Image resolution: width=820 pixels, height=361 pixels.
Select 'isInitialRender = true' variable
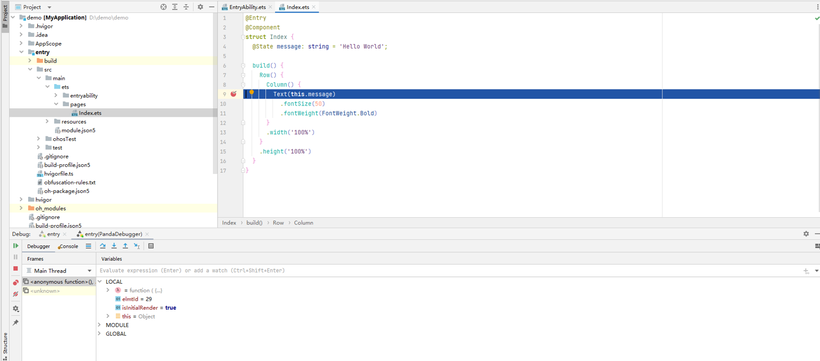pyautogui.click(x=145, y=308)
